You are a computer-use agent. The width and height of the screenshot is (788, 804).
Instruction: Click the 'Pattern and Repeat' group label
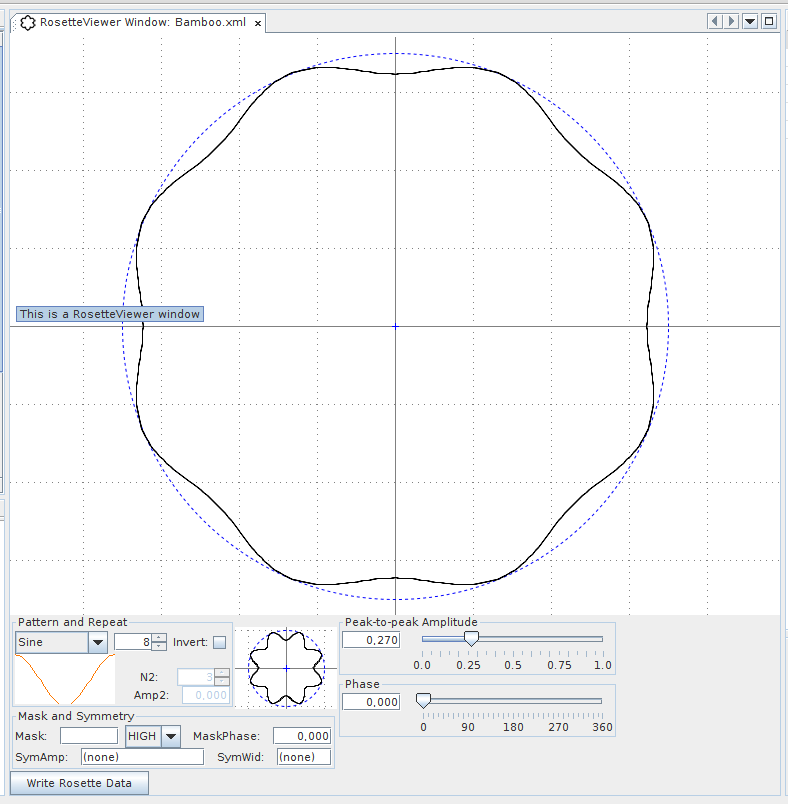coord(72,622)
